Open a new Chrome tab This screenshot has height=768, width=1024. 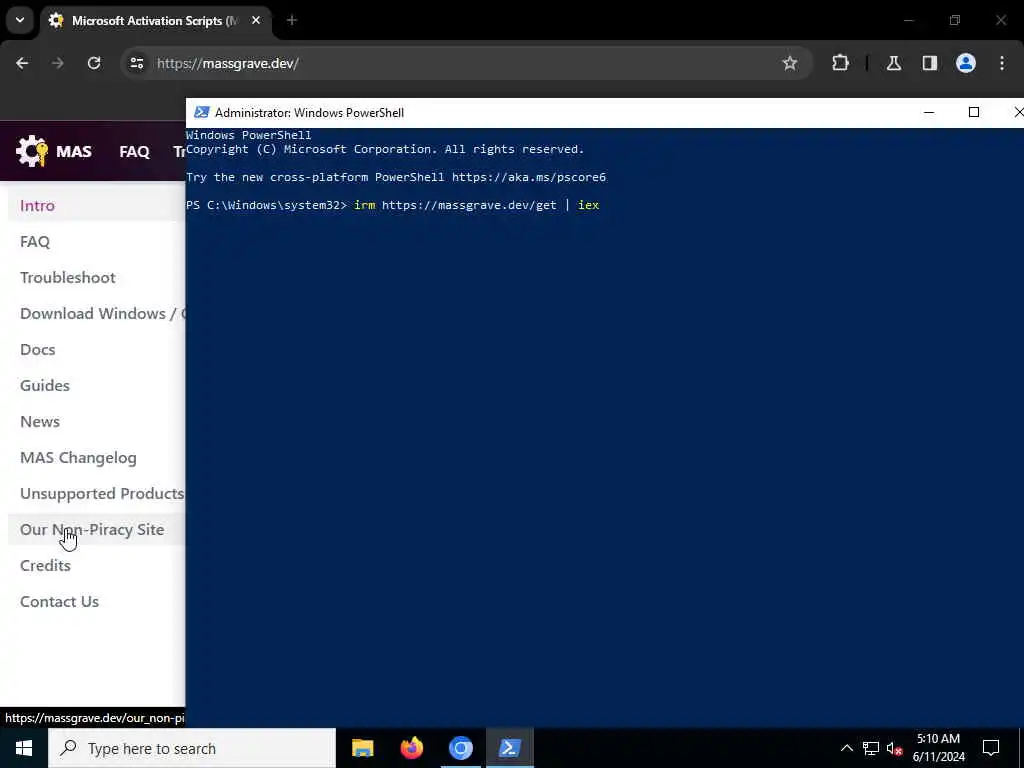[291, 21]
